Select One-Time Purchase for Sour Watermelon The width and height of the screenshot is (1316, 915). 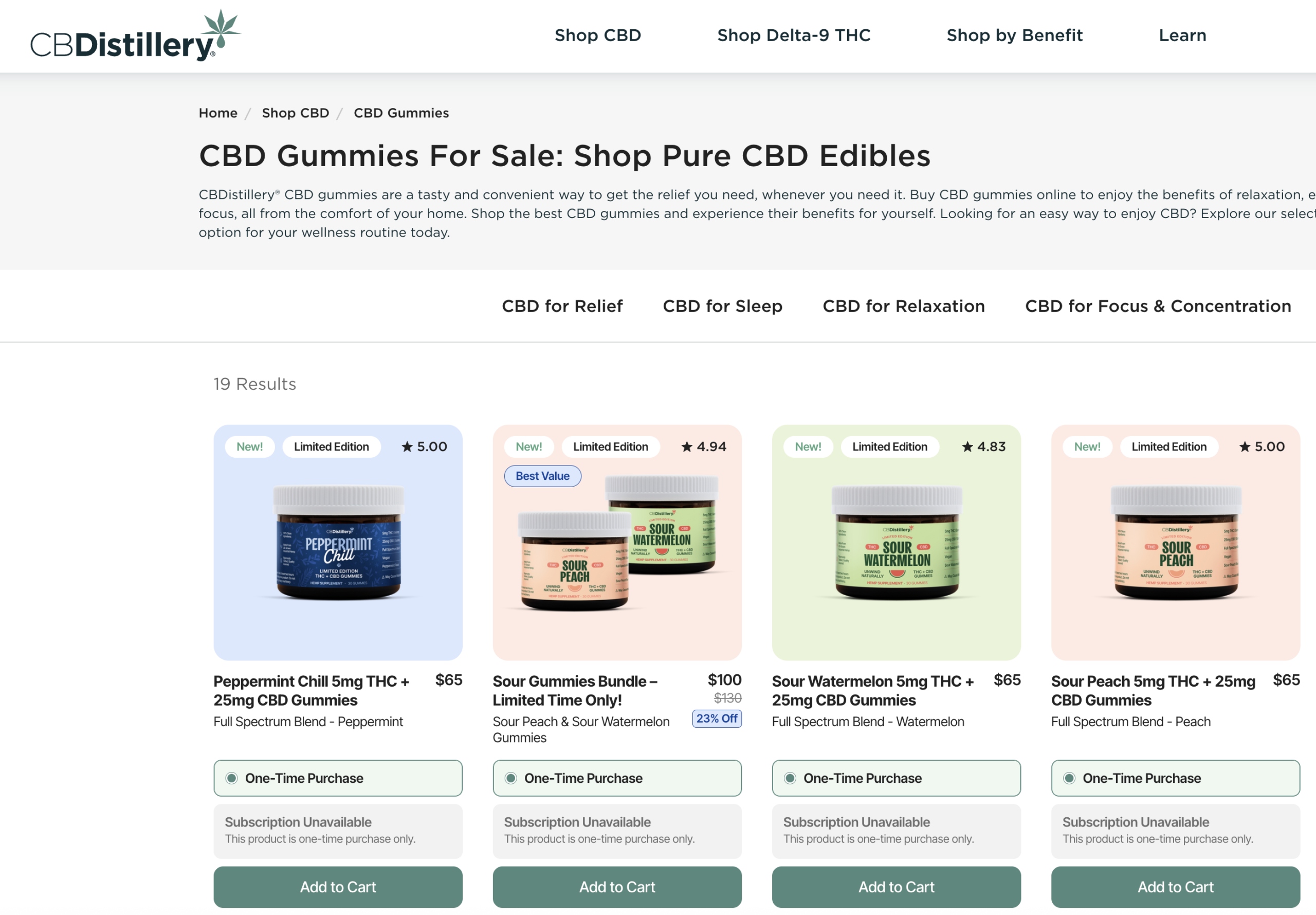896,778
